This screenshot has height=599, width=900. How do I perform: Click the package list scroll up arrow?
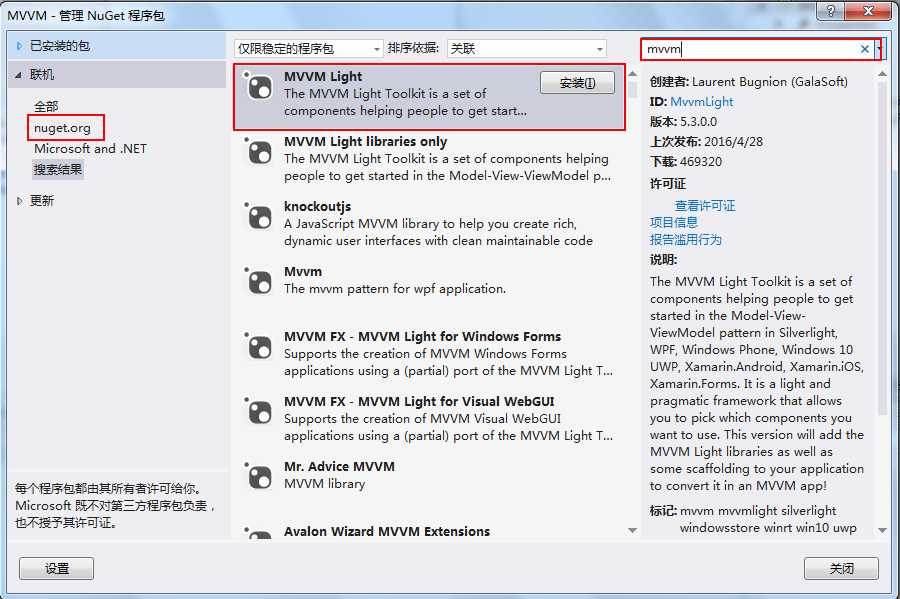pyautogui.click(x=632, y=74)
